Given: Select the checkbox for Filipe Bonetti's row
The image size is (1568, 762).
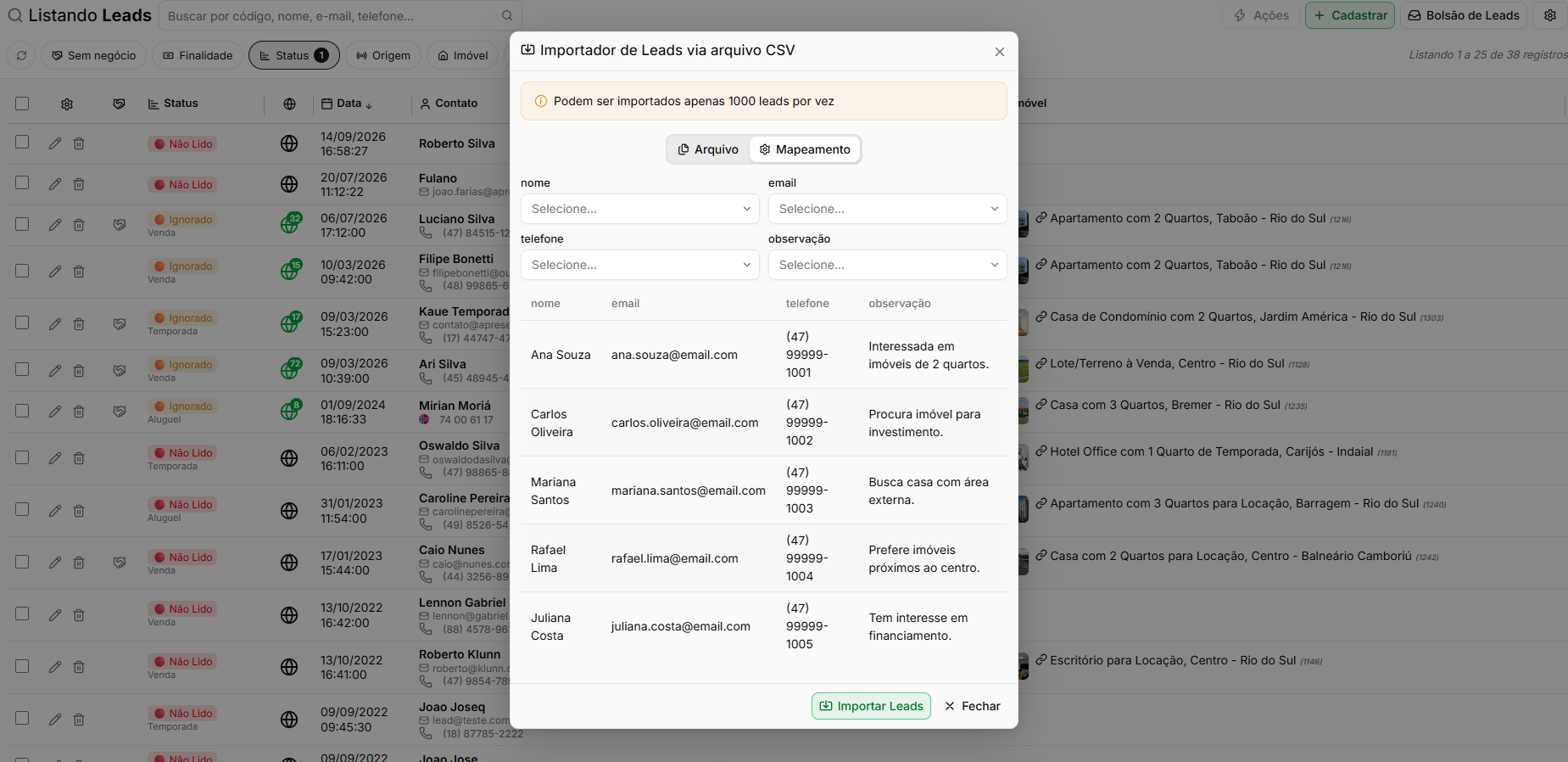Looking at the screenshot, I should pyautogui.click(x=22, y=271).
